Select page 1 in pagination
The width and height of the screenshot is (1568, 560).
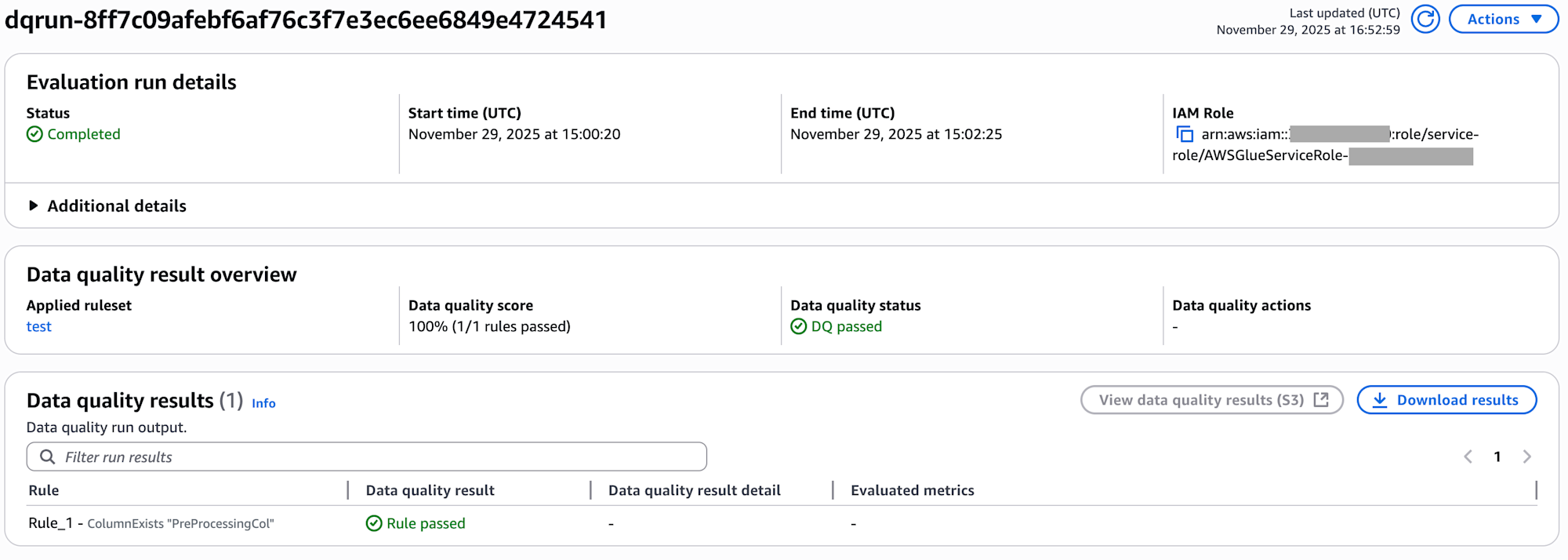(x=1497, y=456)
